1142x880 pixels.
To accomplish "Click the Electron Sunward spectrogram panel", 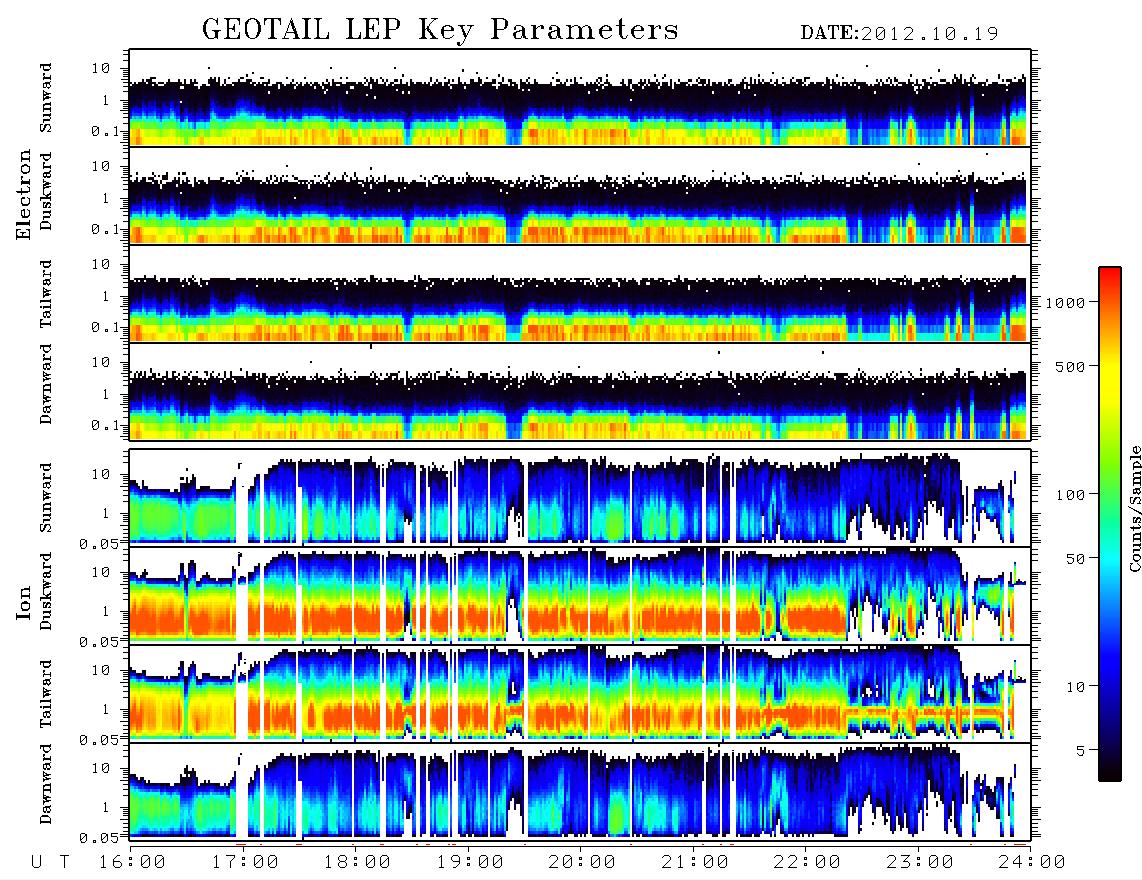I will [580, 98].
